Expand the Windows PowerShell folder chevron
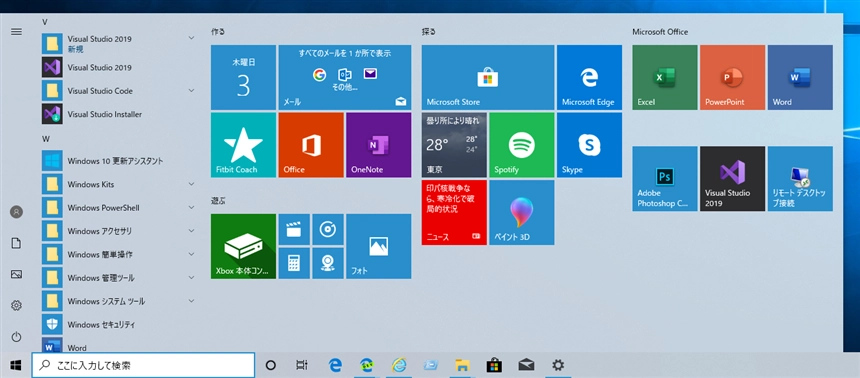This screenshot has width=860, height=378. click(191, 207)
